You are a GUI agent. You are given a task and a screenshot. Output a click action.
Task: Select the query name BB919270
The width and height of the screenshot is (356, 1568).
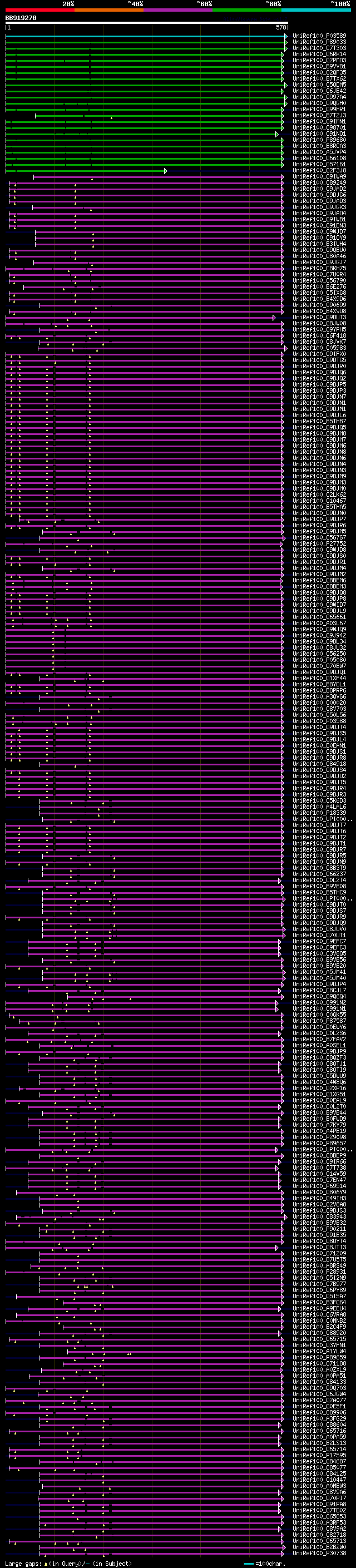pyautogui.click(x=21, y=18)
